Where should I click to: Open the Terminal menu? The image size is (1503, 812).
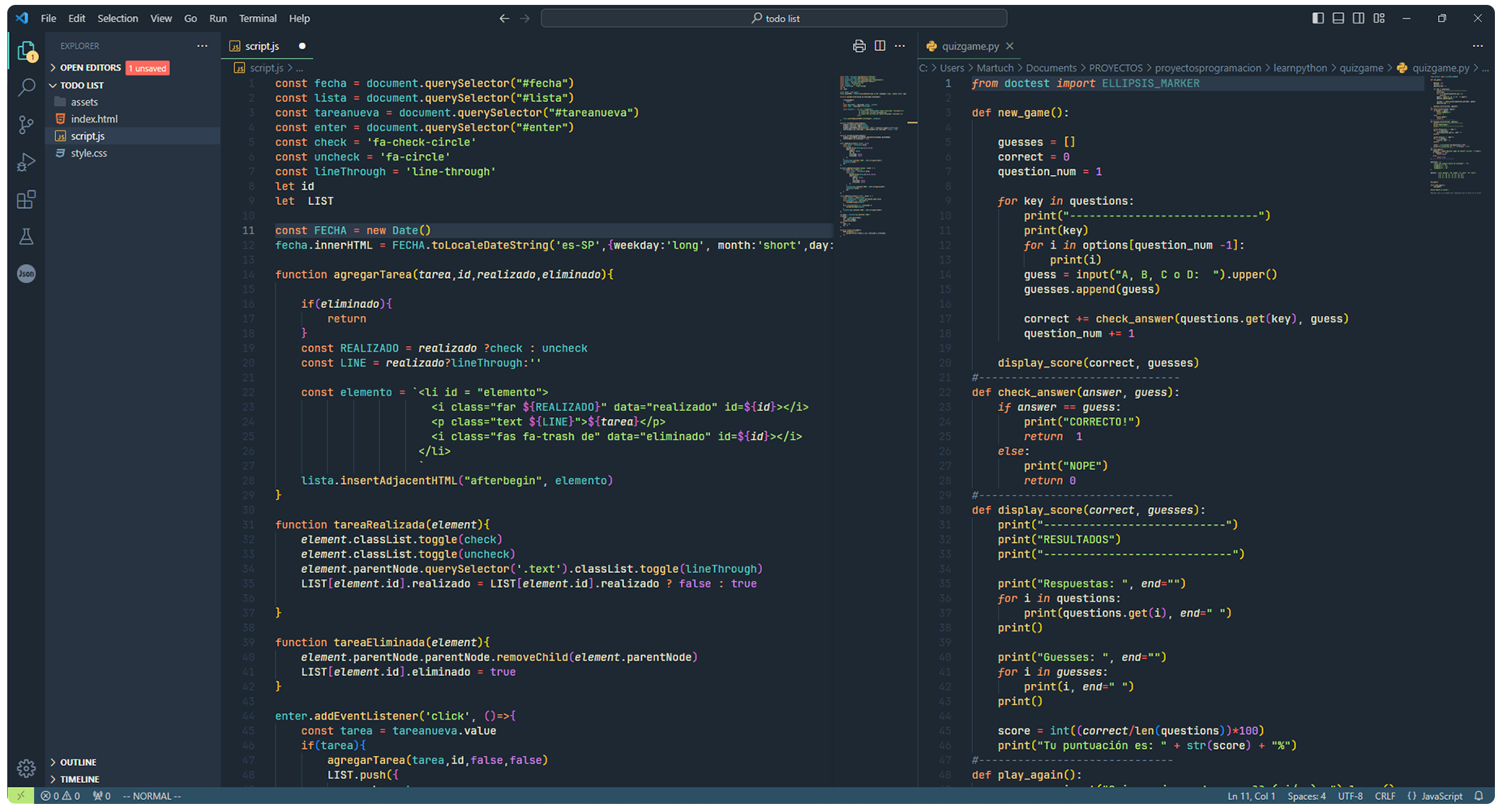coord(258,18)
